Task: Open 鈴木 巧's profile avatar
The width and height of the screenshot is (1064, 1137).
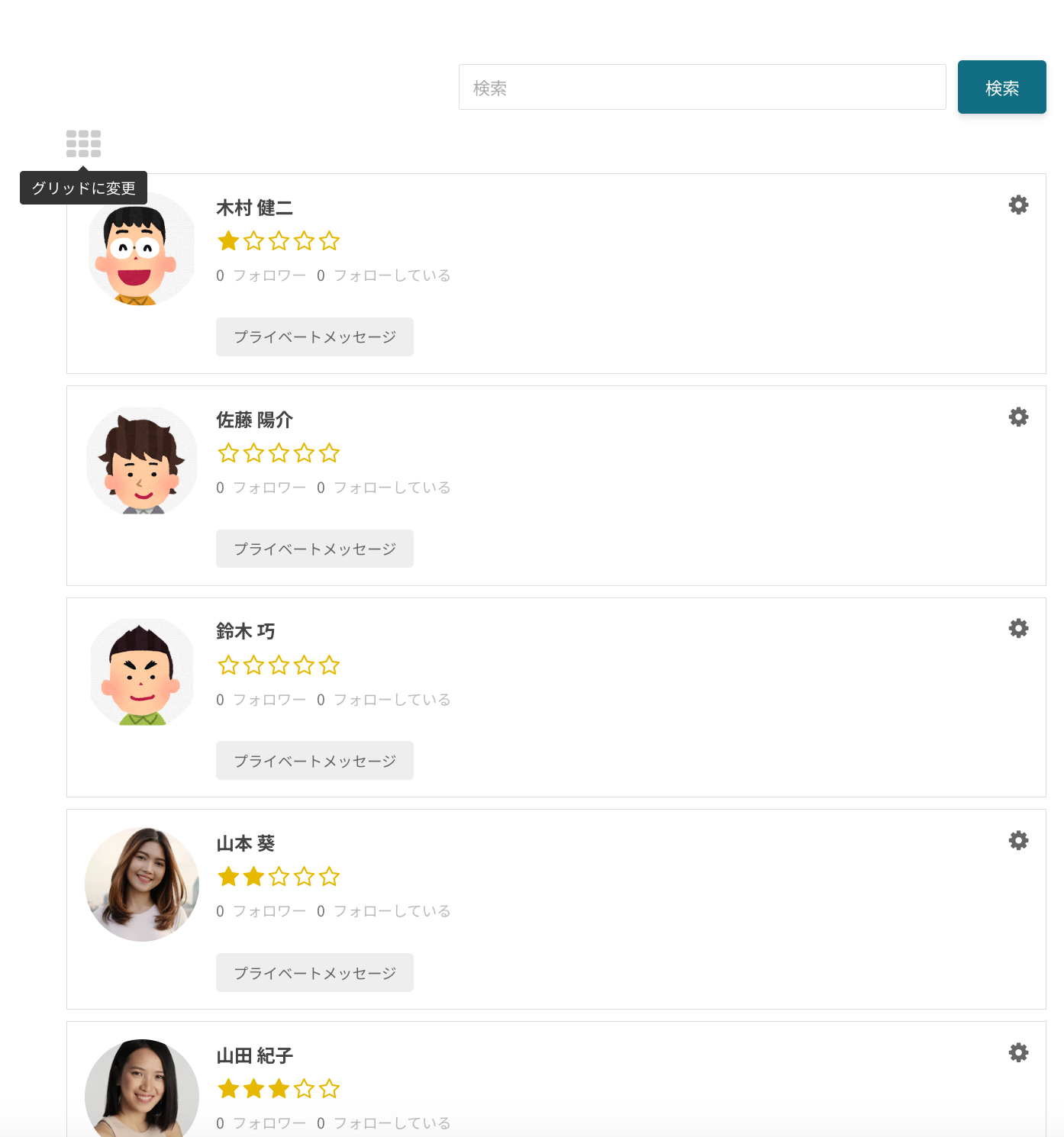Action: click(x=142, y=672)
